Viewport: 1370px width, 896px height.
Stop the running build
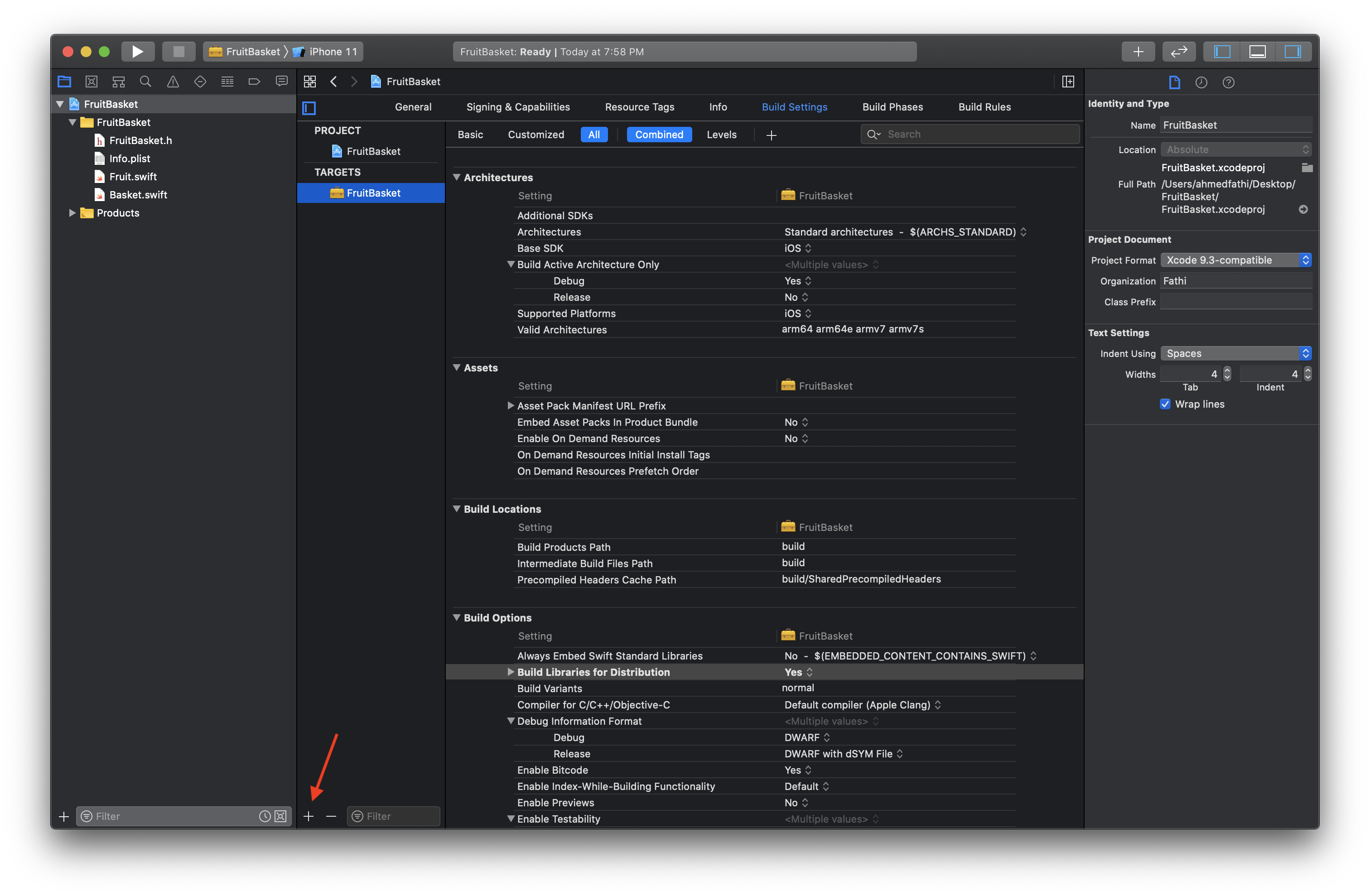178,52
